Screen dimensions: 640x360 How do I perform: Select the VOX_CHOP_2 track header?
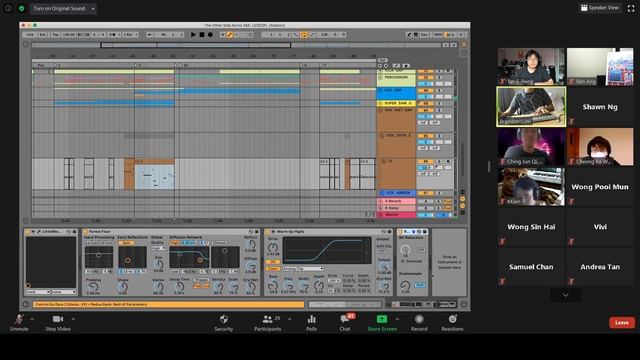click(x=396, y=145)
